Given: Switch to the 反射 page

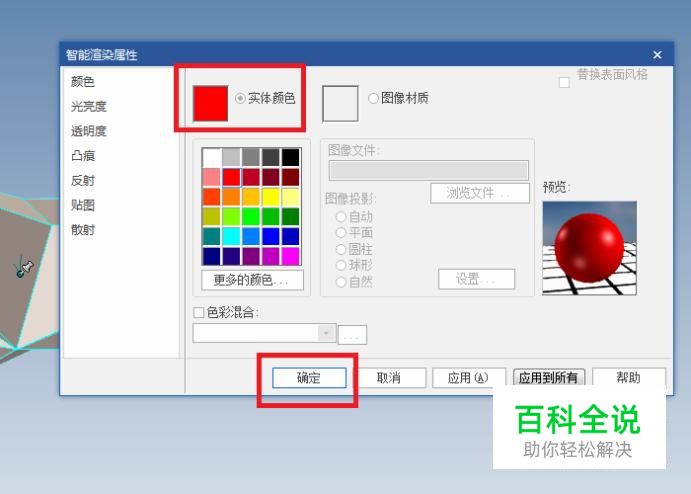Looking at the screenshot, I should pyautogui.click(x=82, y=180).
